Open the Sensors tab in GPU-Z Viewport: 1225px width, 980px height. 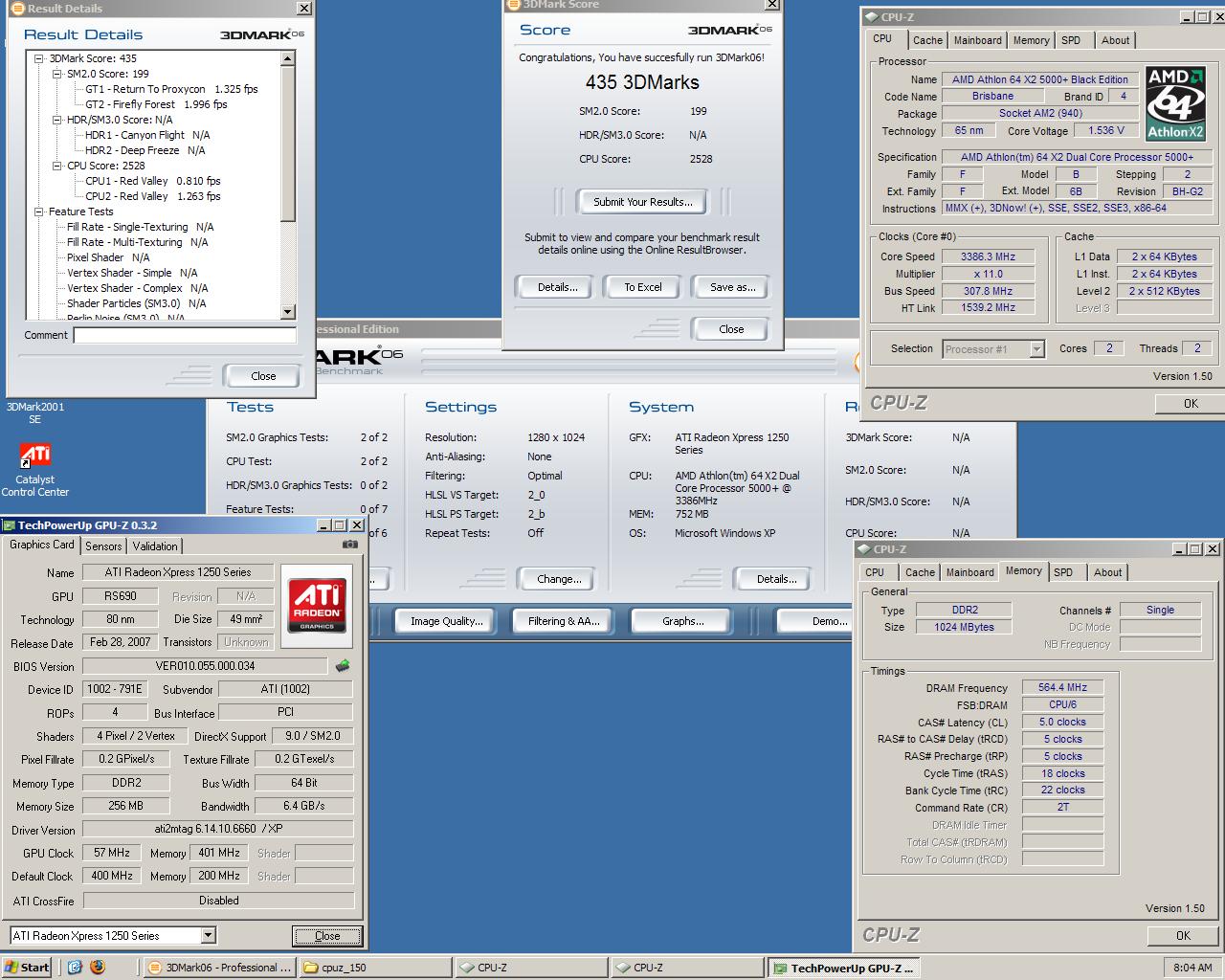[x=103, y=546]
